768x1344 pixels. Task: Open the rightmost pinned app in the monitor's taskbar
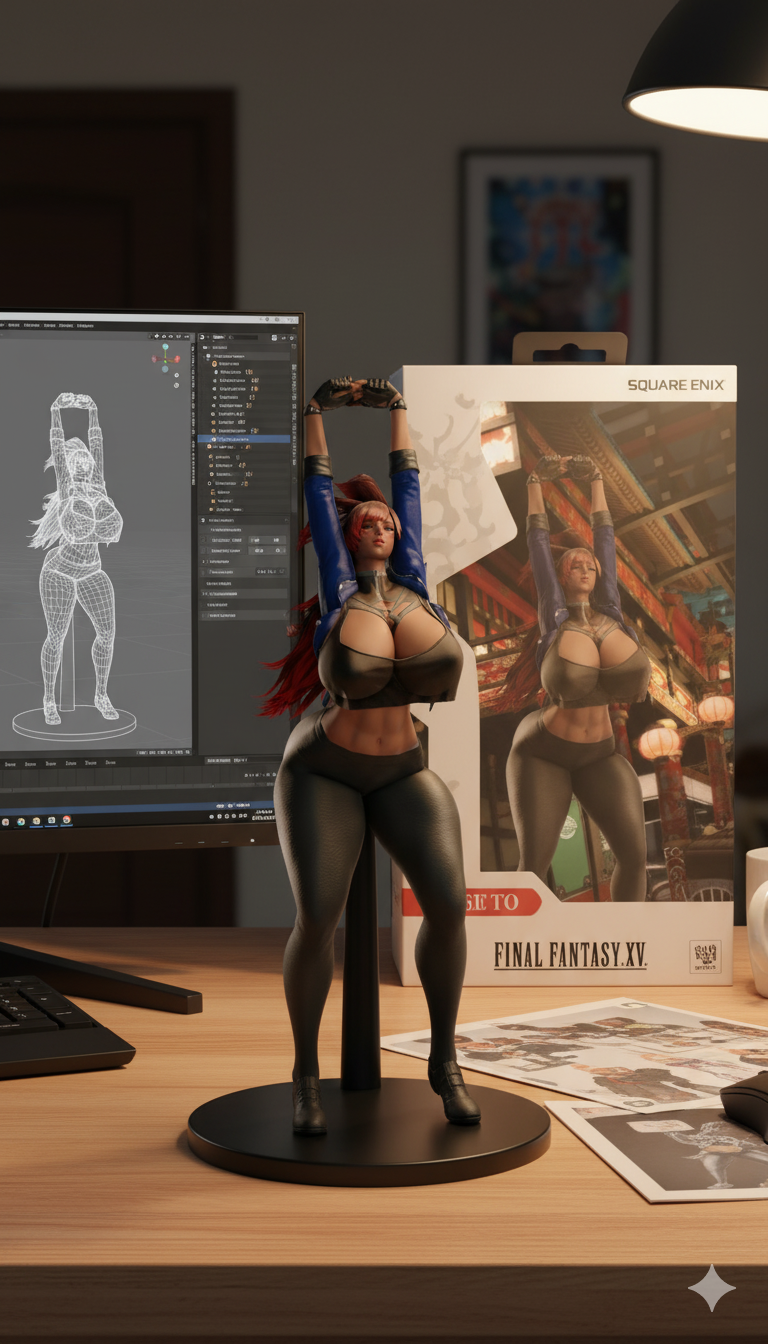(x=67, y=820)
